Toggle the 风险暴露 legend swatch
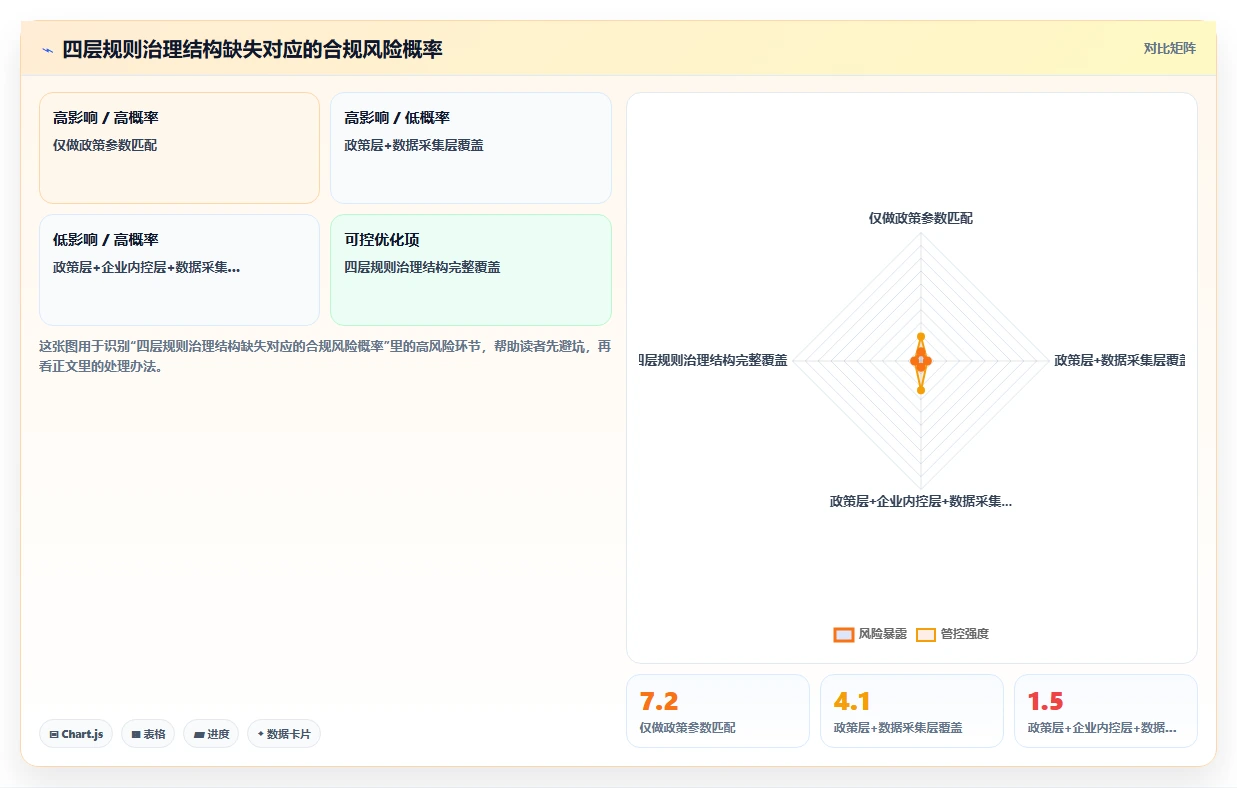Screen dimensions: 1237x788 [x=844, y=634]
